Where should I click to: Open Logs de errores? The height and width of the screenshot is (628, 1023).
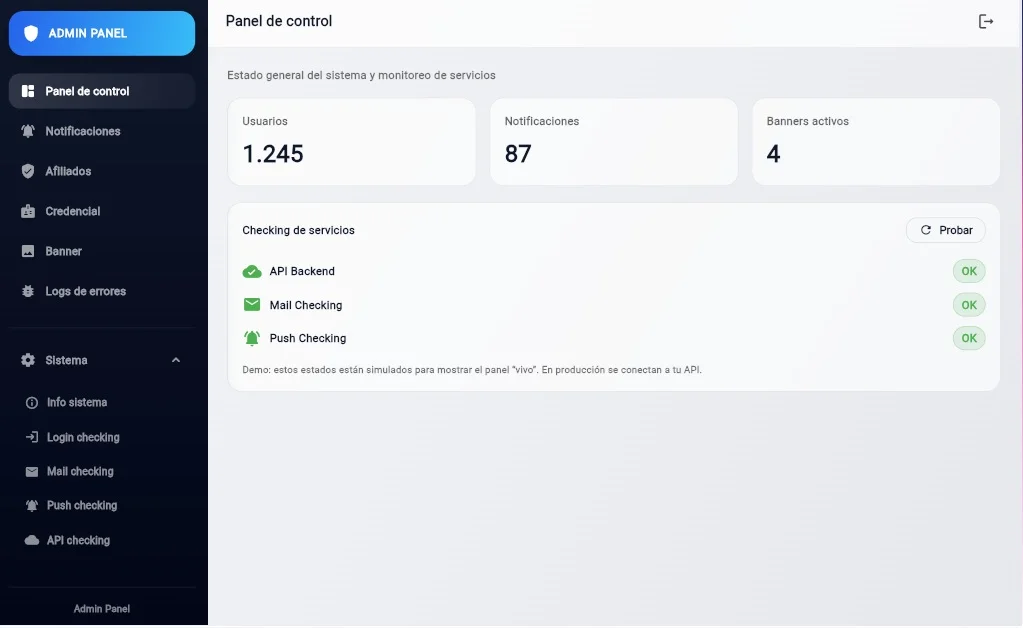[102, 292]
